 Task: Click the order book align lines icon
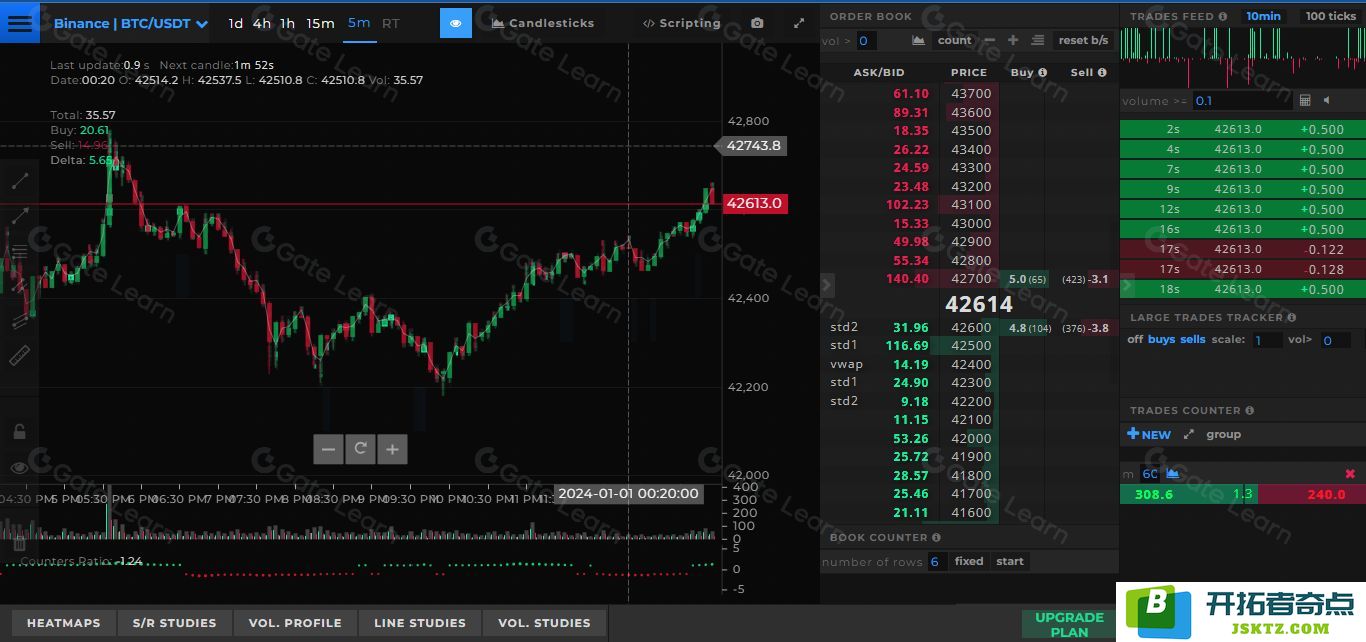point(1037,41)
